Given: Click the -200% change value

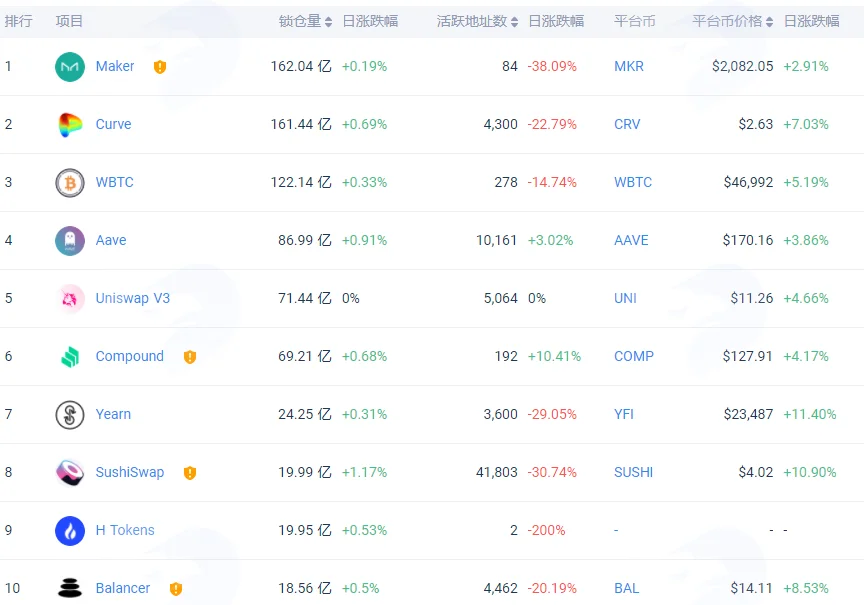Looking at the screenshot, I should [x=546, y=530].
